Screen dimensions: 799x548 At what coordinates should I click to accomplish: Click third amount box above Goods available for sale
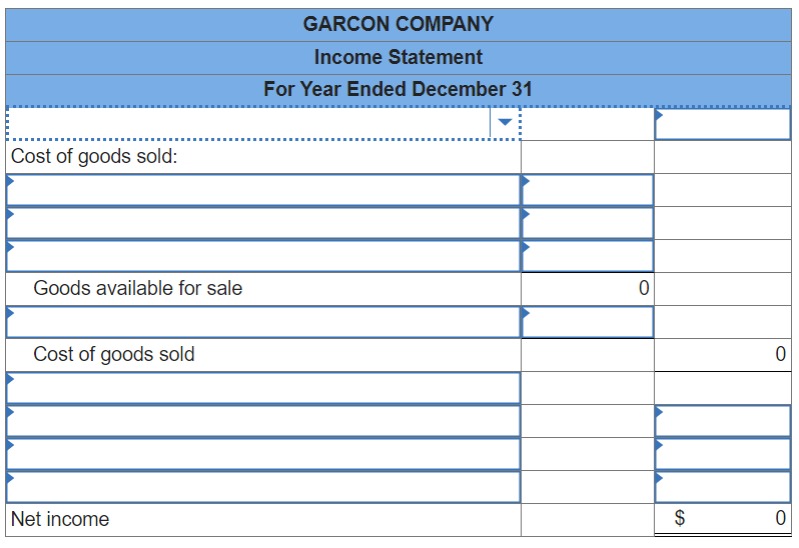tap(588, 256)
